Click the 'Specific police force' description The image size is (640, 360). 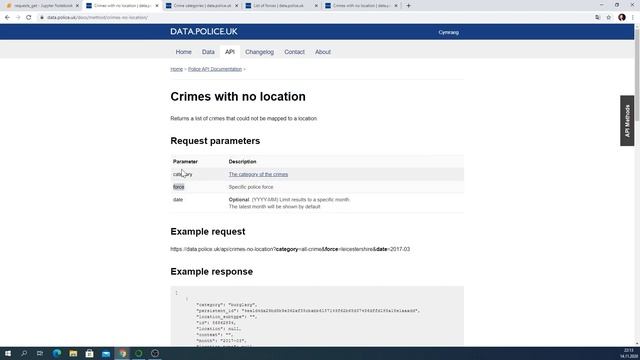pyautogui.click(x=251, y=187)
